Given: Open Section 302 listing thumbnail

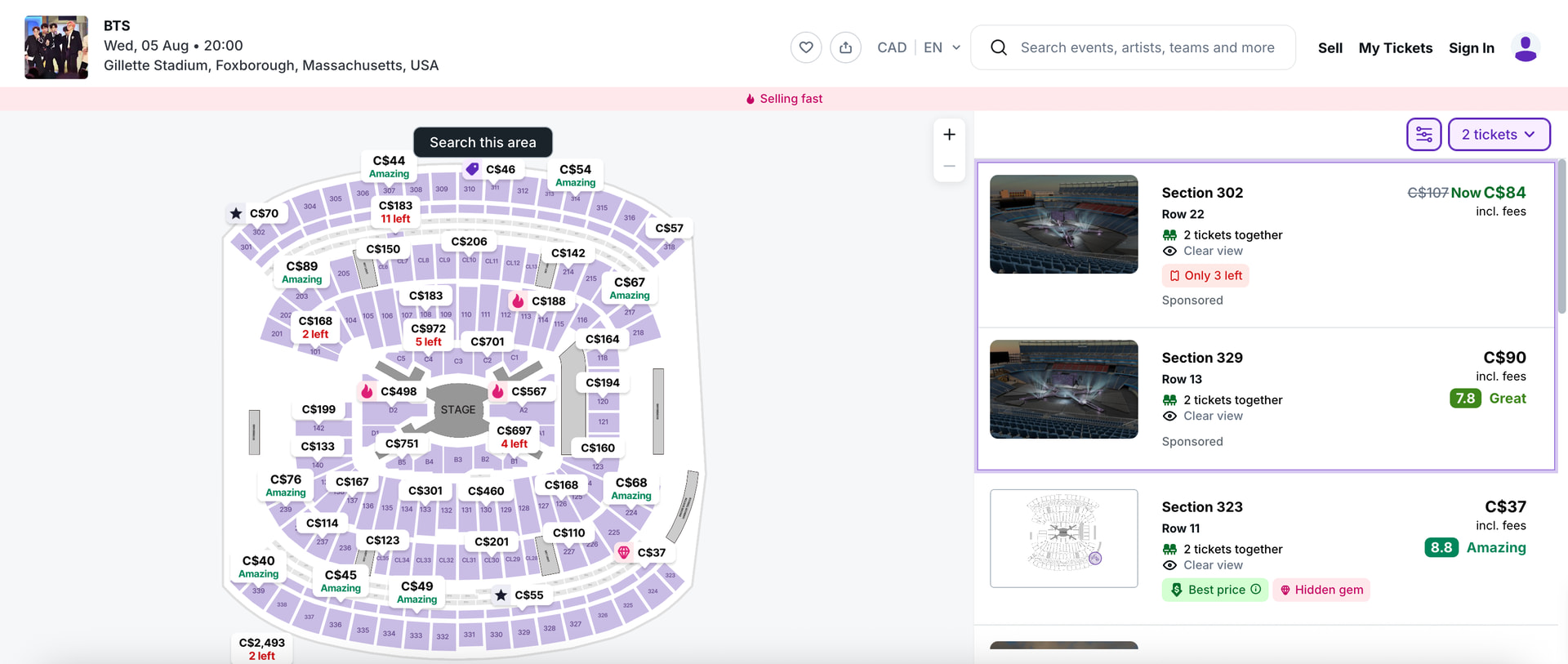Looking at the screenshot, I should (1063, 224).
